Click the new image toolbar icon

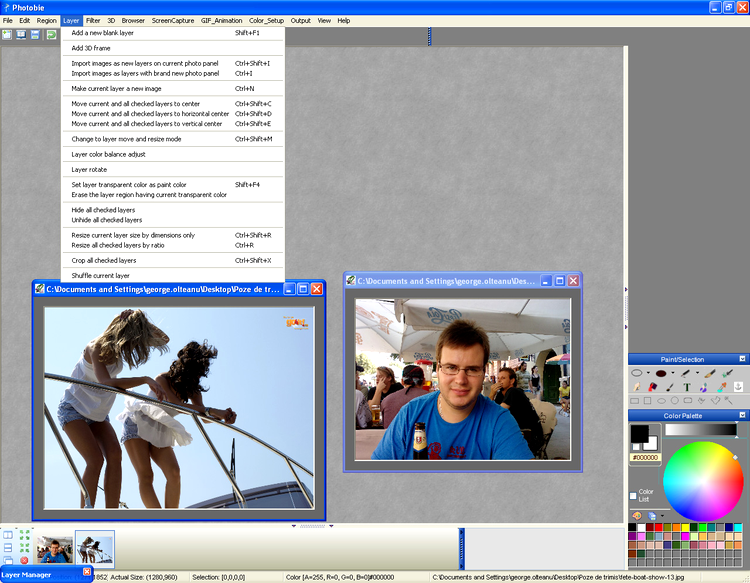pyautogui.click(x=7, y=34)
